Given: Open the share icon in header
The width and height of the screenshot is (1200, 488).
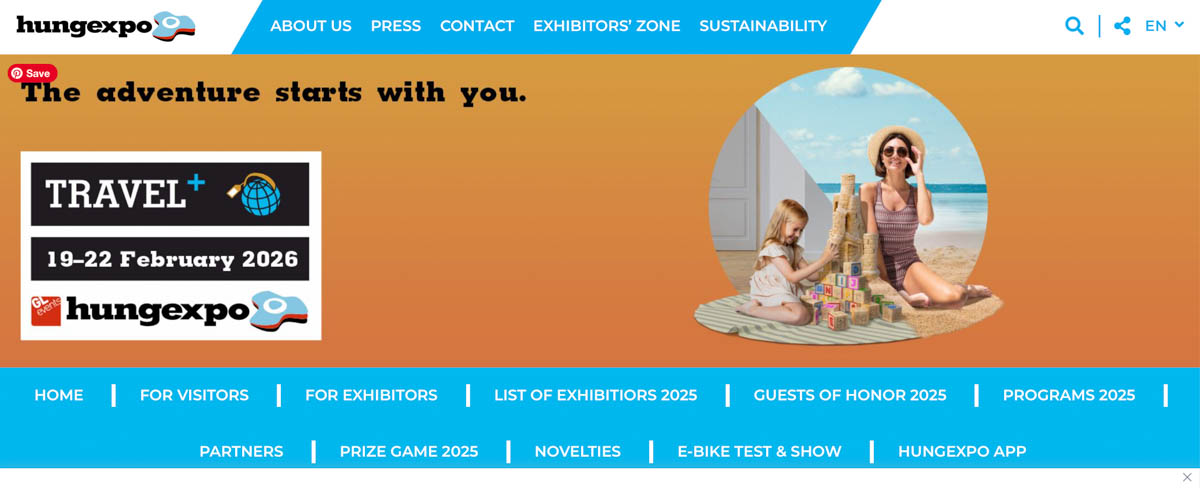Looking at the screenshot, I should pos(1122,26).
